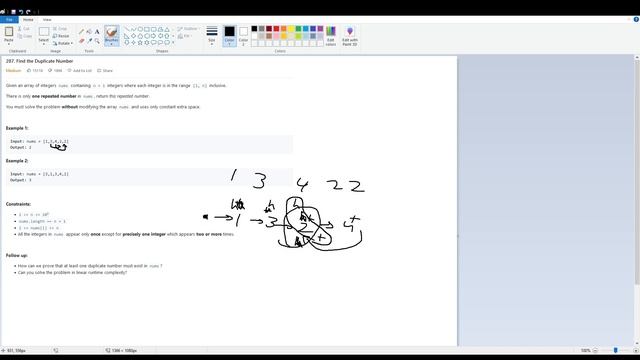640x360 pixels.
Task: Select the Color picker eyedropper tool
Action: tap(89, 41)
